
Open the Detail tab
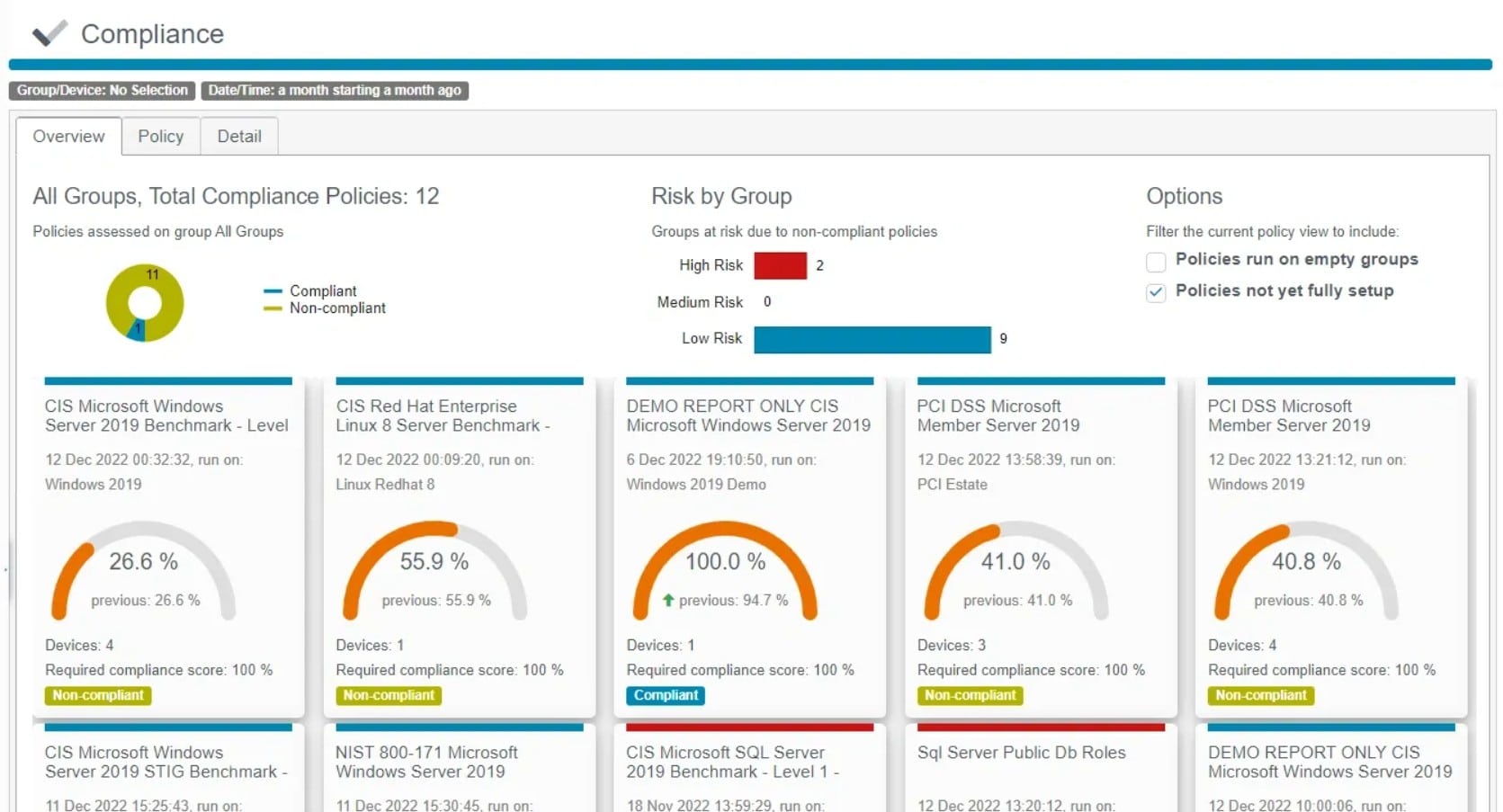coord(238,136)
